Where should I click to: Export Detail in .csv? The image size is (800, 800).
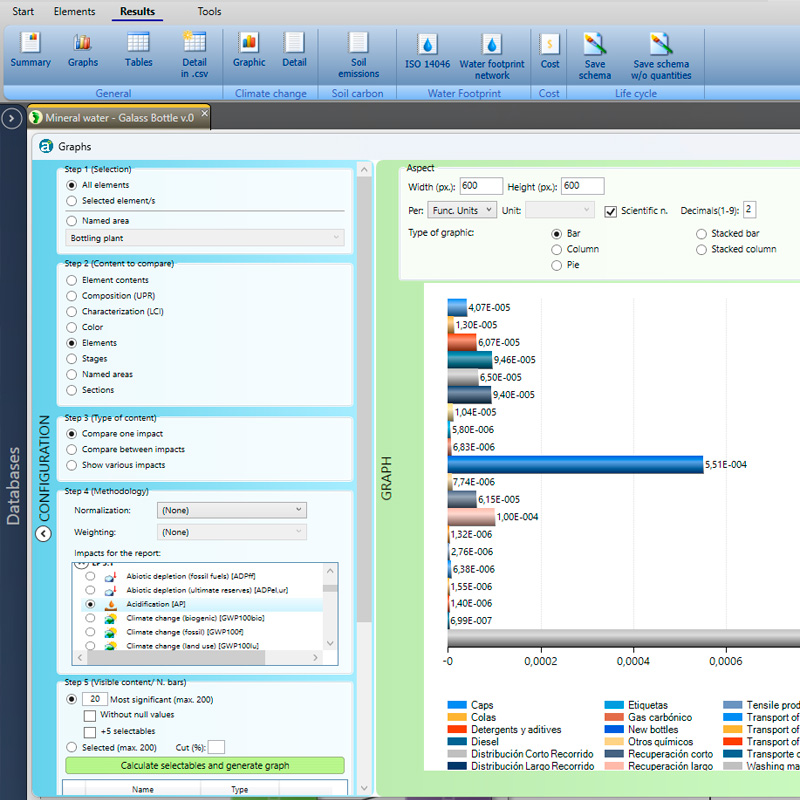(x=194, y=52)
